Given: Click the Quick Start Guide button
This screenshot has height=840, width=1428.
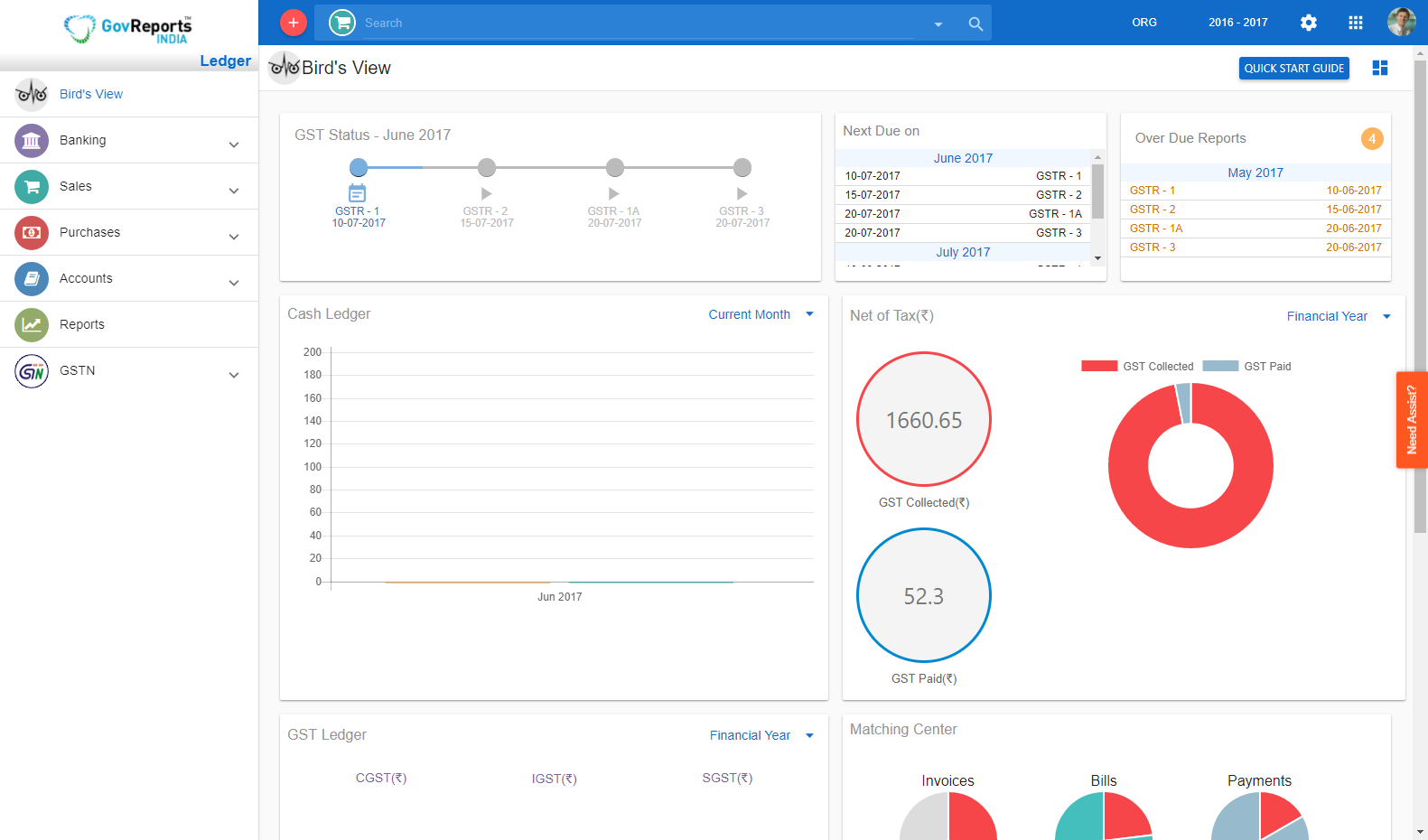Looking at the screenshot, I should coord(1294,69).
